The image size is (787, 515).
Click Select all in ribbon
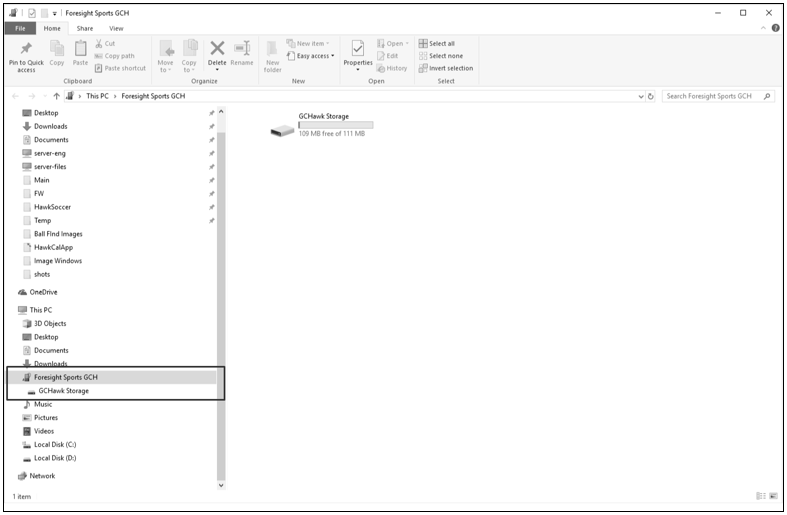click(x=437, y=43)
